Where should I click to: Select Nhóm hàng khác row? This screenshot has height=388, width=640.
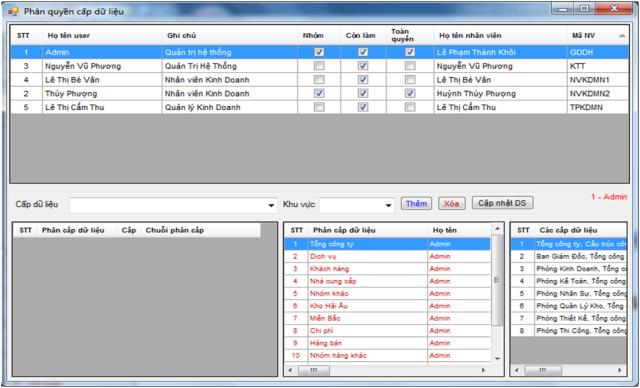tap(388, 355)
